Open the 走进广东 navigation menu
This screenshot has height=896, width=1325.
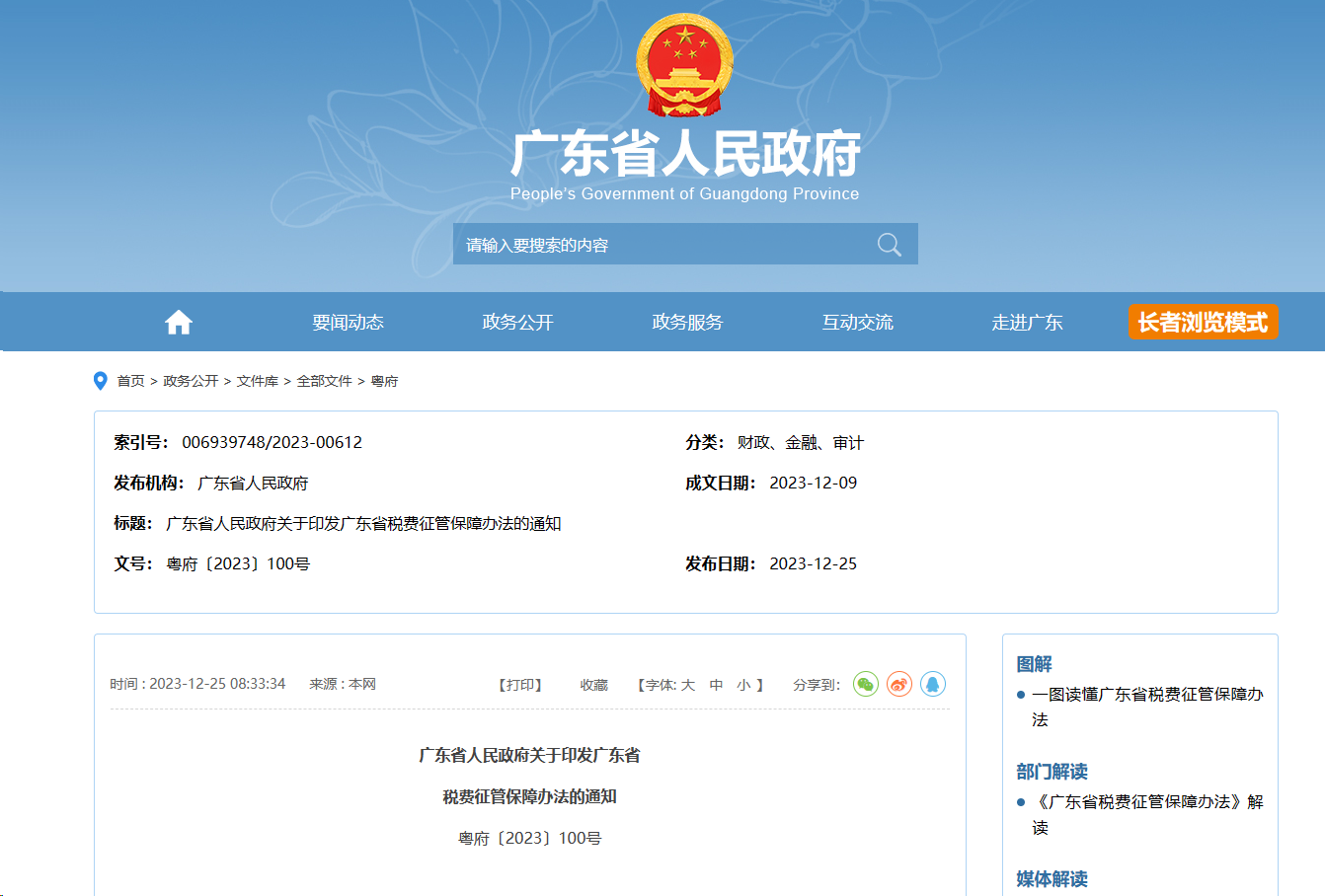pos(1027,323)
